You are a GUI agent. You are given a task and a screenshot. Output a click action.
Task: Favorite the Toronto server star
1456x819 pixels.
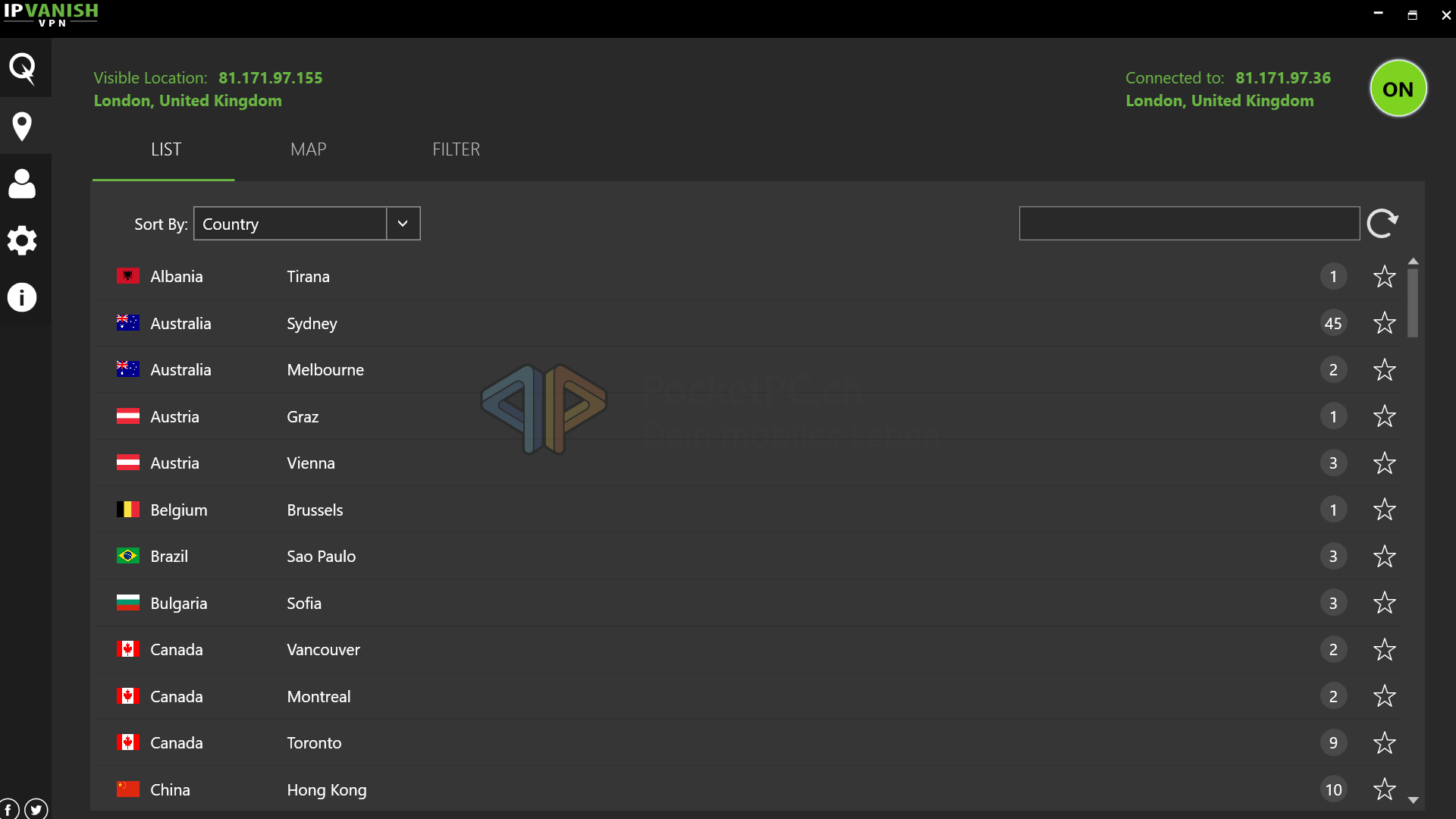tap(1384, 743)
